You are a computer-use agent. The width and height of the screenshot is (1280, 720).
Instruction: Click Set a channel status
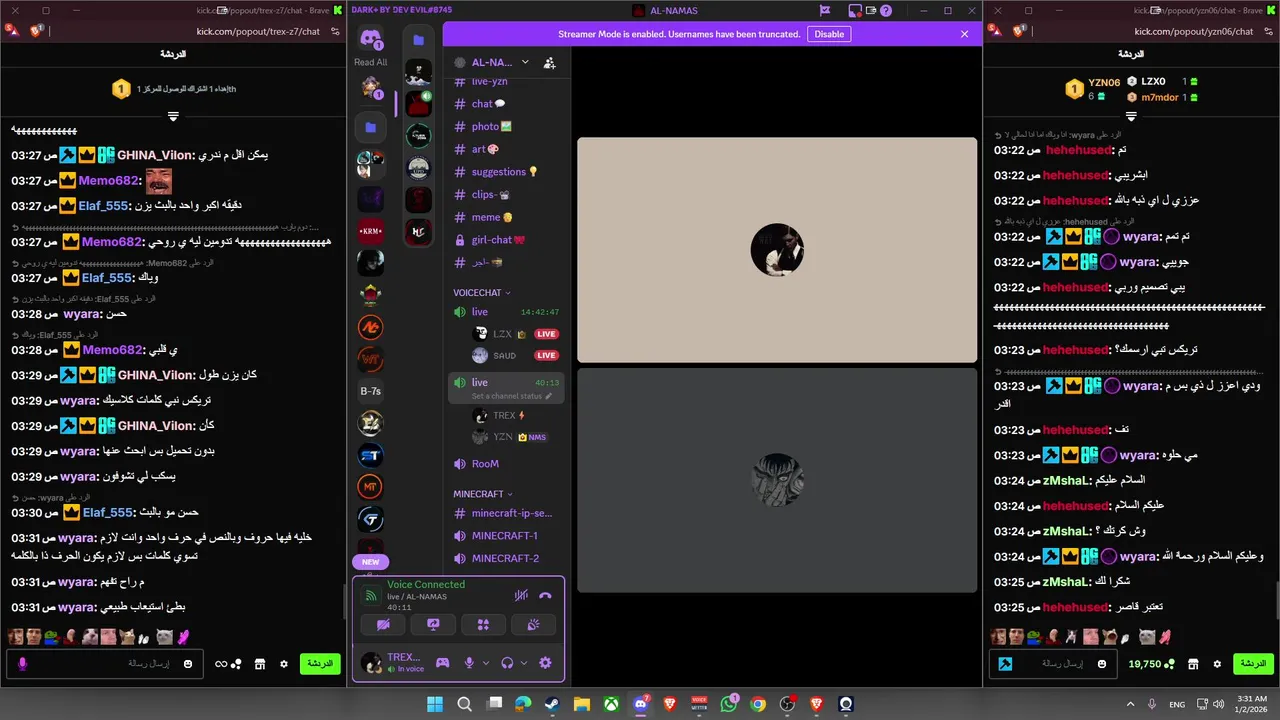[511, 397]
